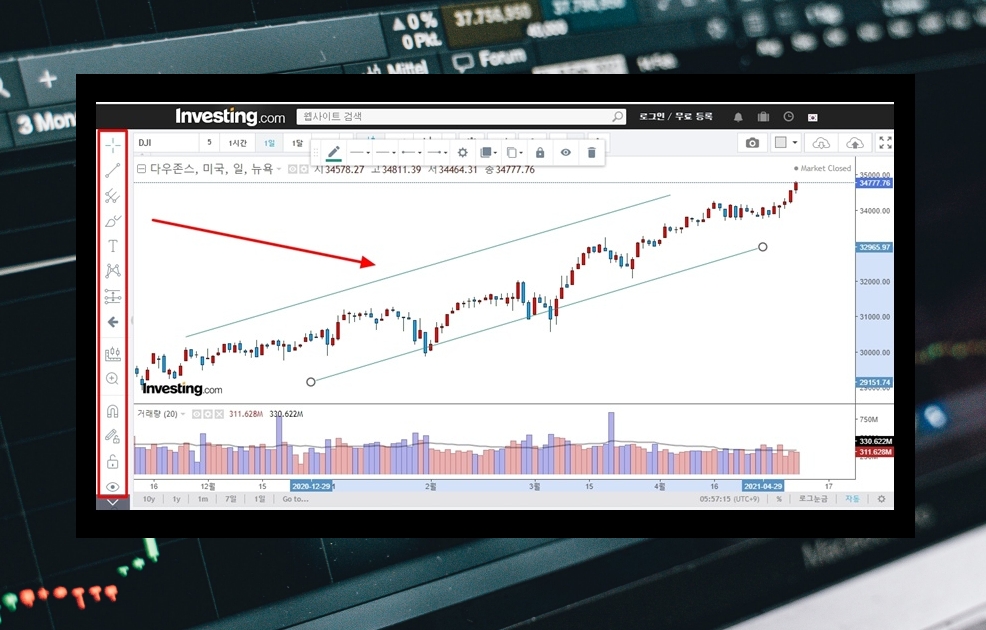Viewport: 986px width, 630px height.
Task: Open 거래량 indicator settings
Action: tap(208, 414)
